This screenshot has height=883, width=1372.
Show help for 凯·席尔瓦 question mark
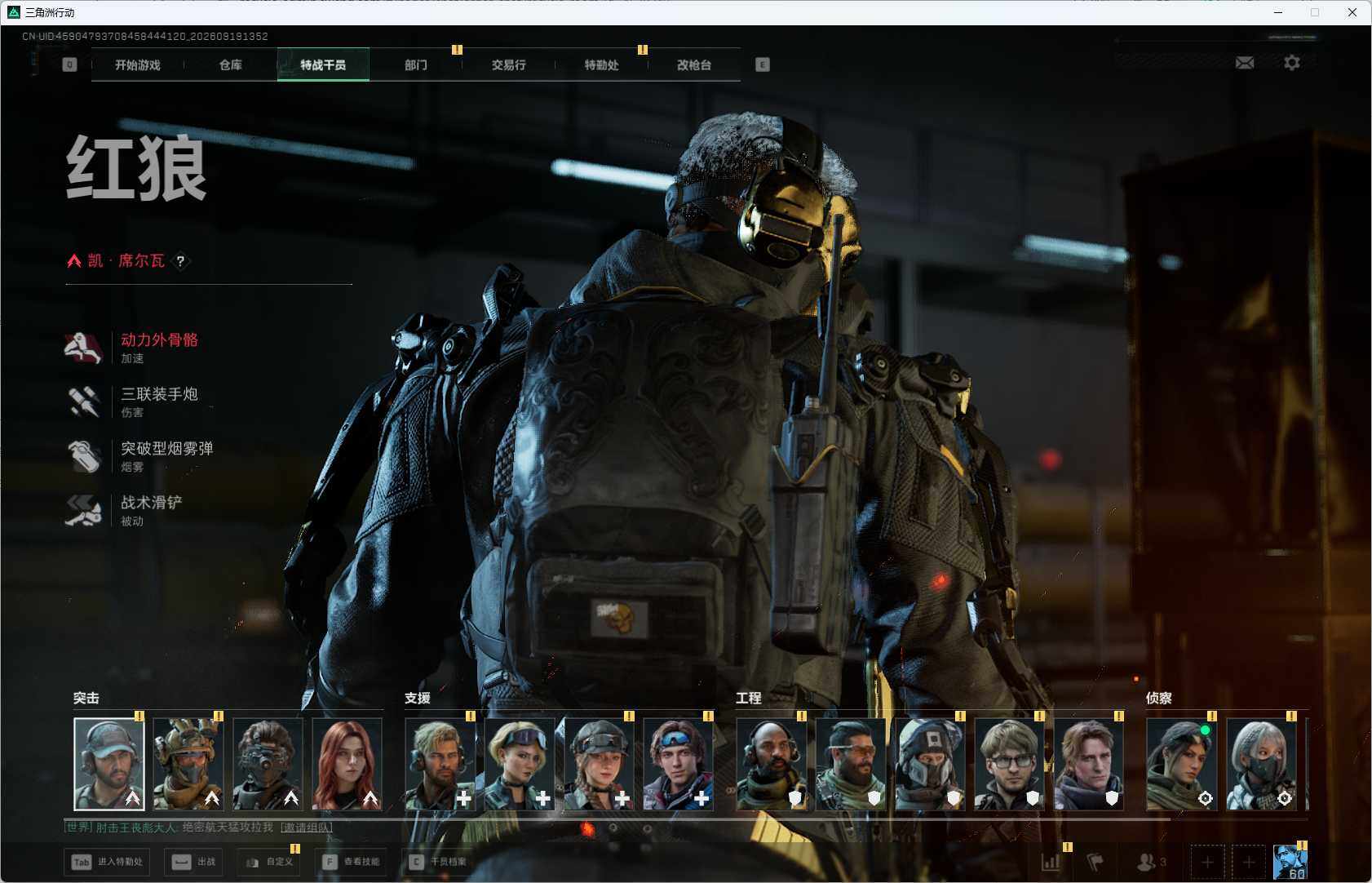click(180, 261)
